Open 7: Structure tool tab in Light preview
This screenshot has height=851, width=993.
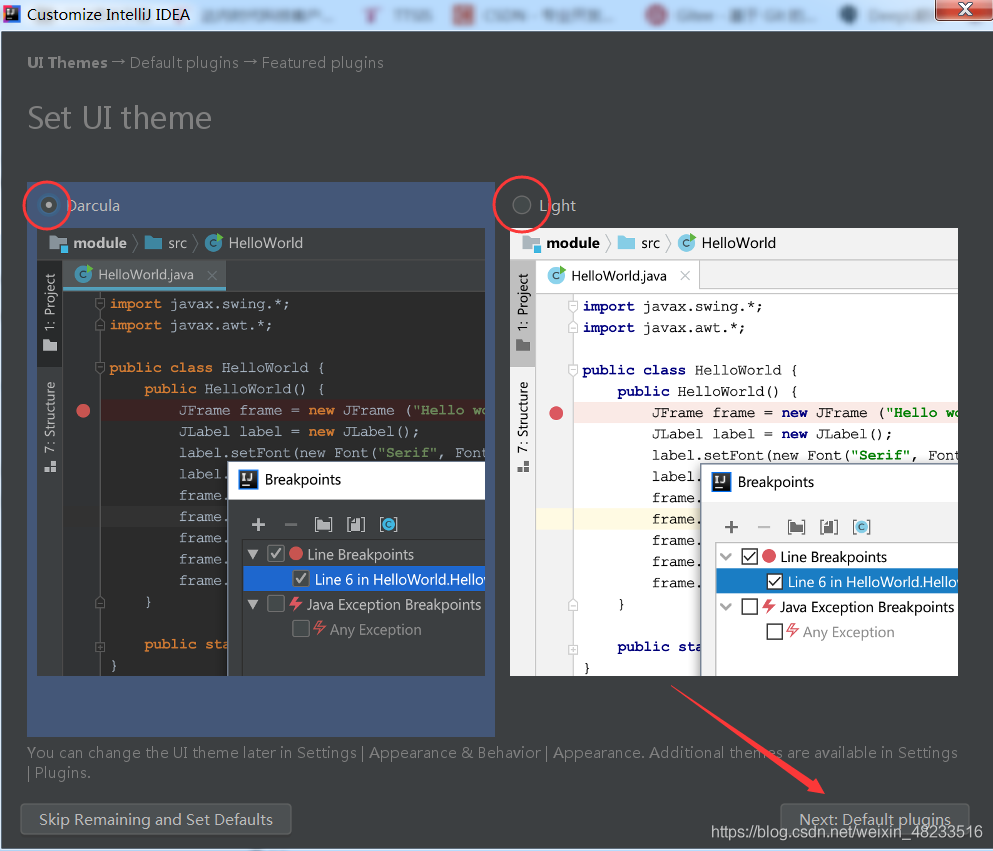[523, 427]
